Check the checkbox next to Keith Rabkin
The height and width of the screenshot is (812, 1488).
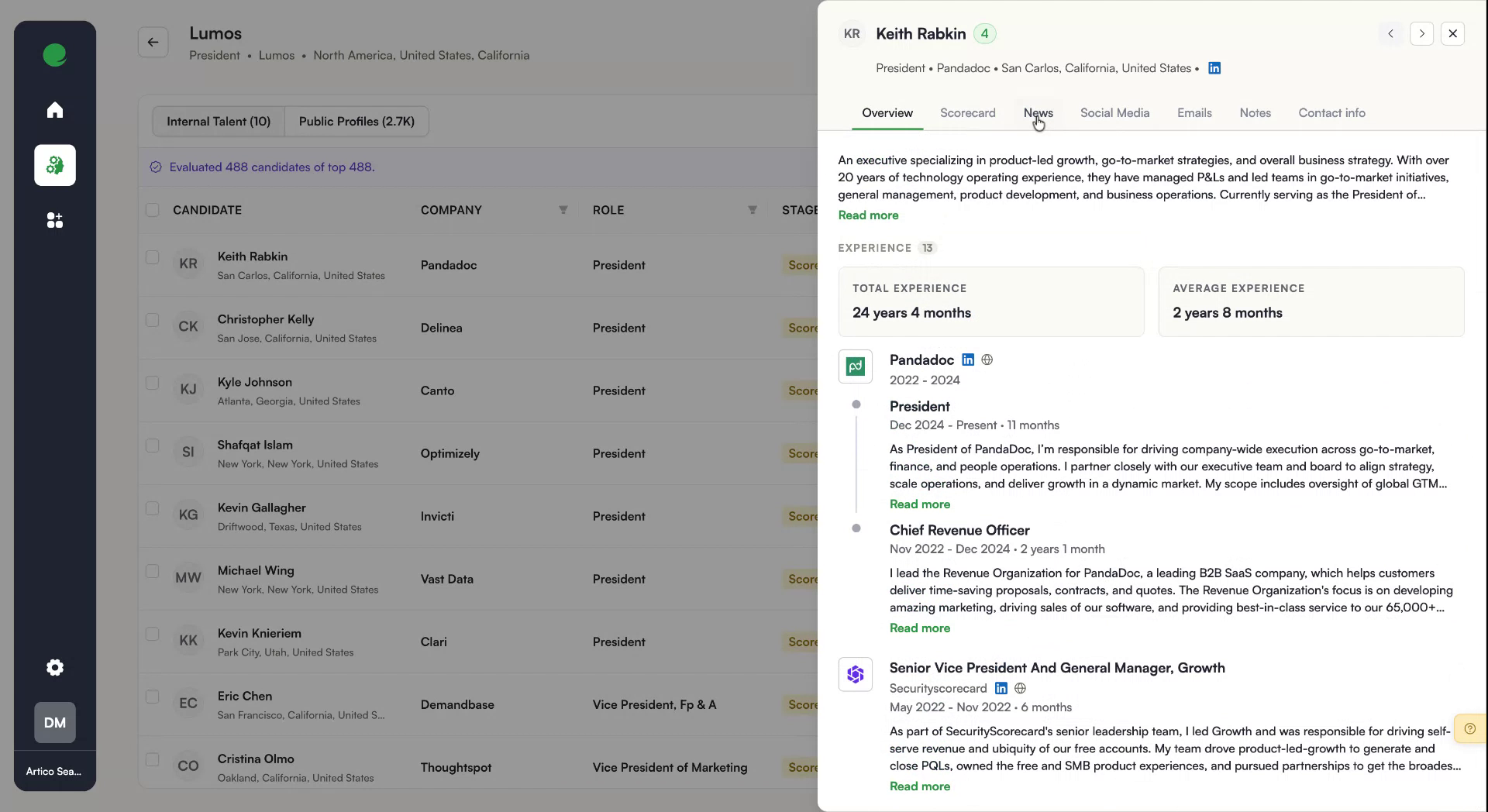[152, 257]
